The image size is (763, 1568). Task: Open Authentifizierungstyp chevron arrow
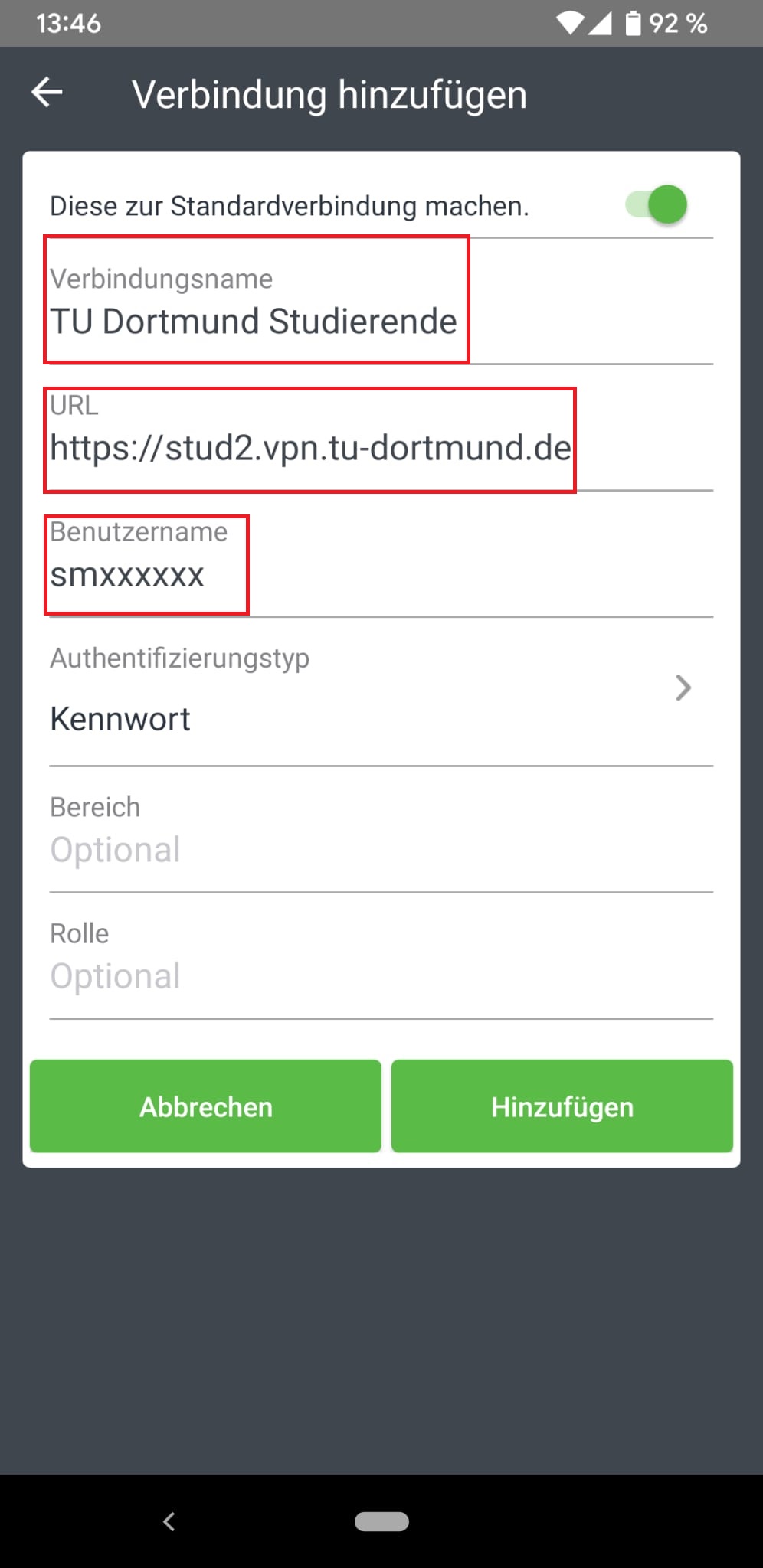pos(683,688)
